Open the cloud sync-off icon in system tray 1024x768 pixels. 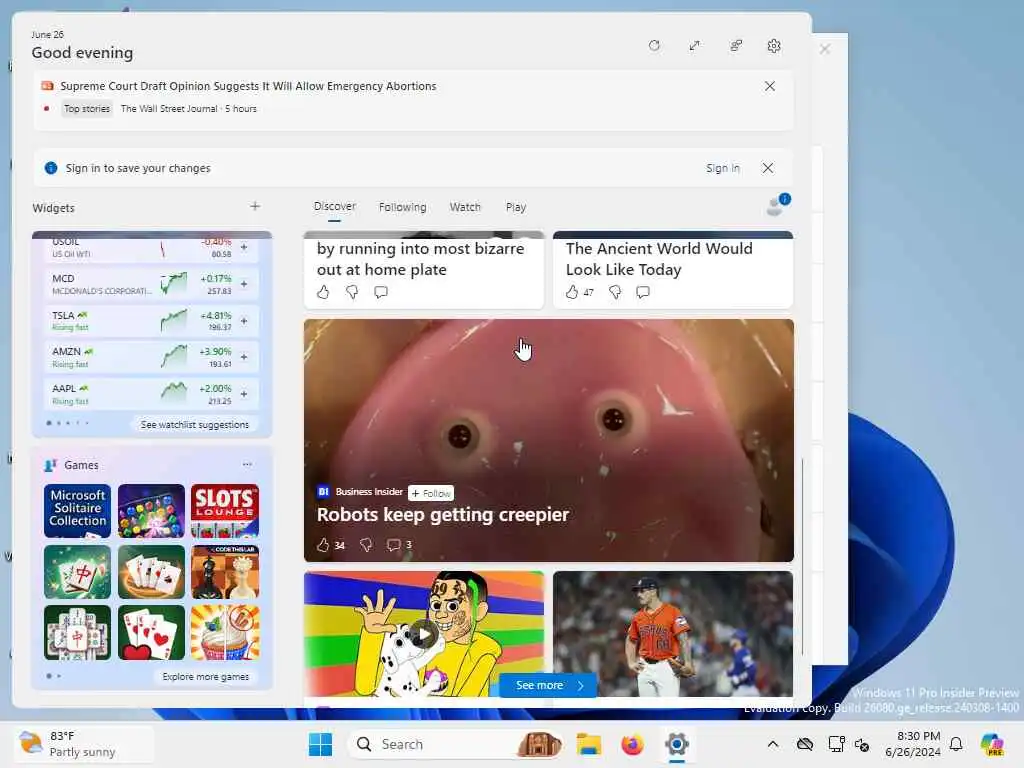805,744
